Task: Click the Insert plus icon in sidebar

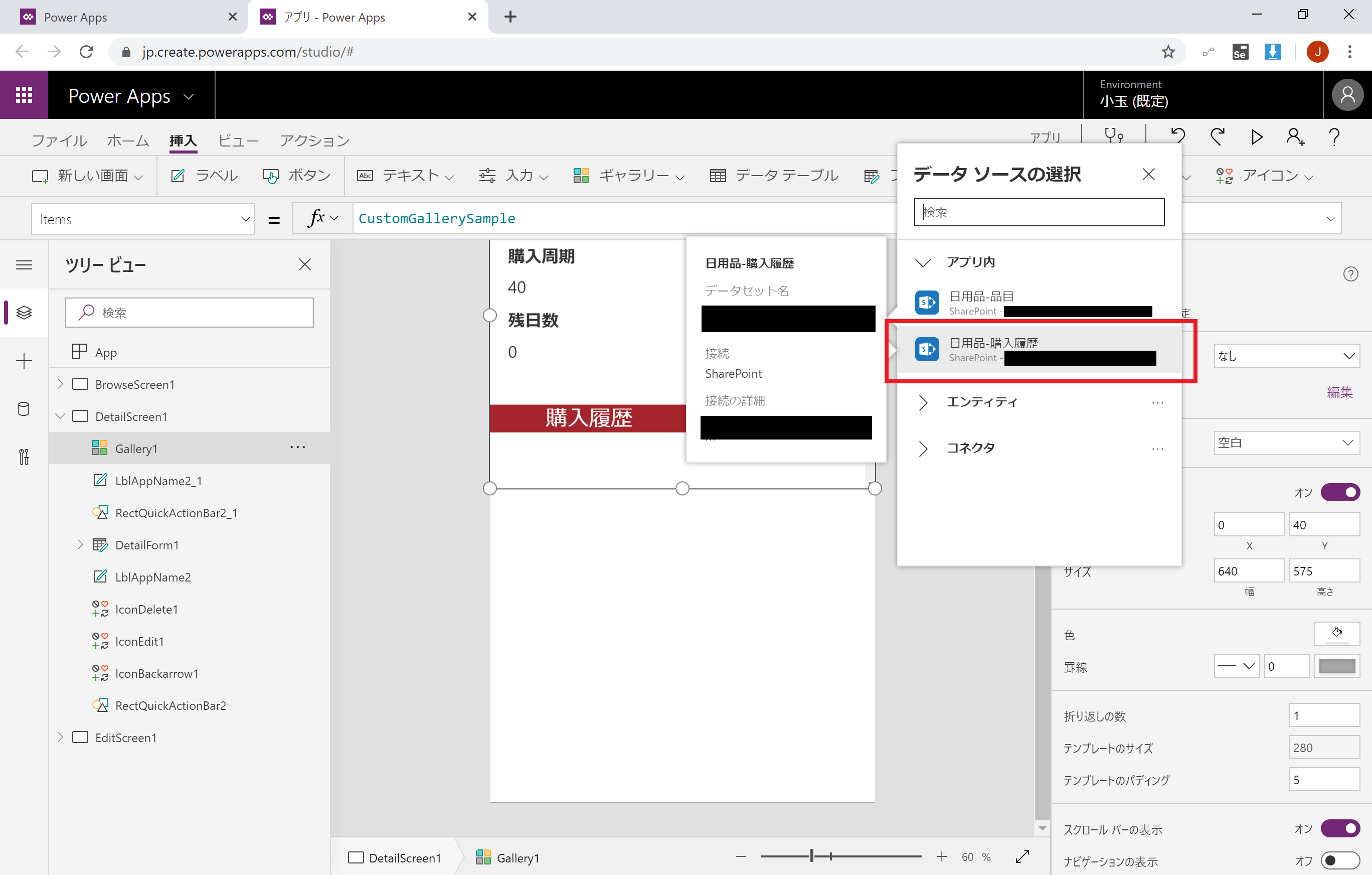Action: (24, 361)
